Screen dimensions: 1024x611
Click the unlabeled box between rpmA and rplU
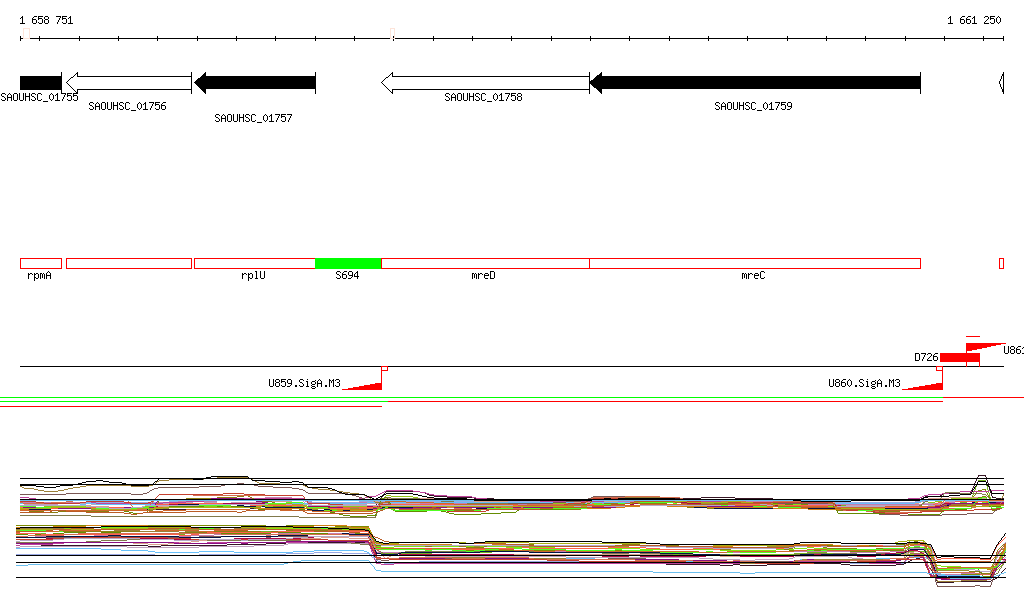[x=128, y=263]
